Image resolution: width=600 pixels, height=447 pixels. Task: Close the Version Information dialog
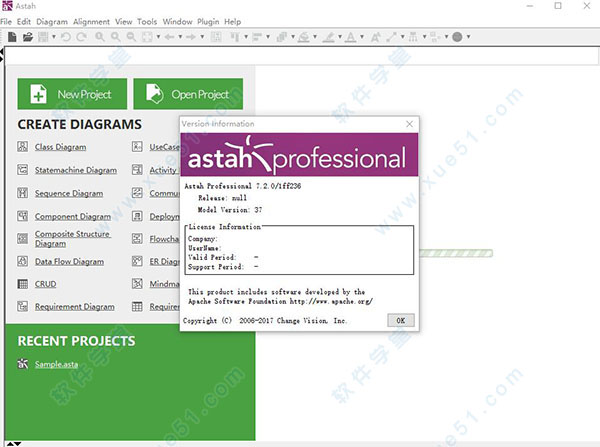tap(409, 124)
